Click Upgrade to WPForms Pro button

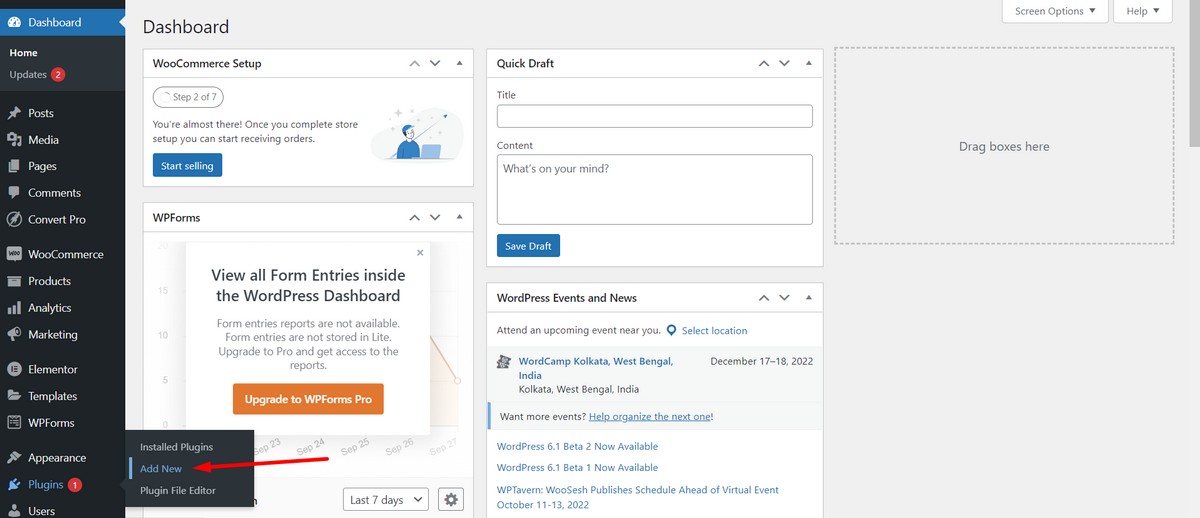tap(308, 399)
